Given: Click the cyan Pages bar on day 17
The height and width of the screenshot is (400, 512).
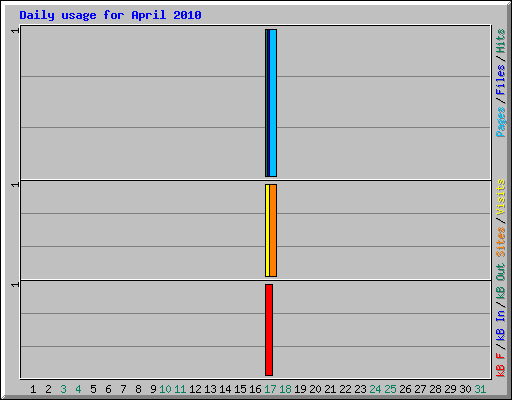Looking at the screenshot, I should coord(273,103).
